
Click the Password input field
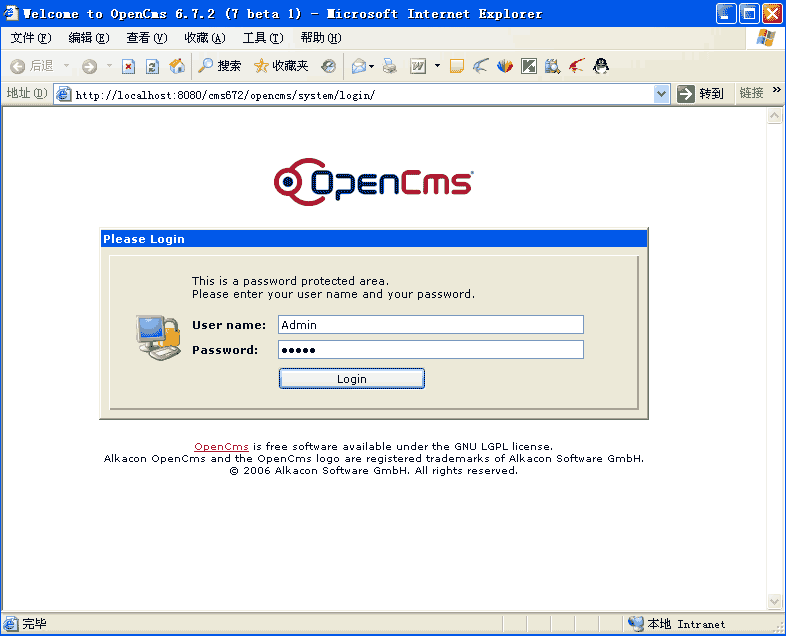pos(431,350)
